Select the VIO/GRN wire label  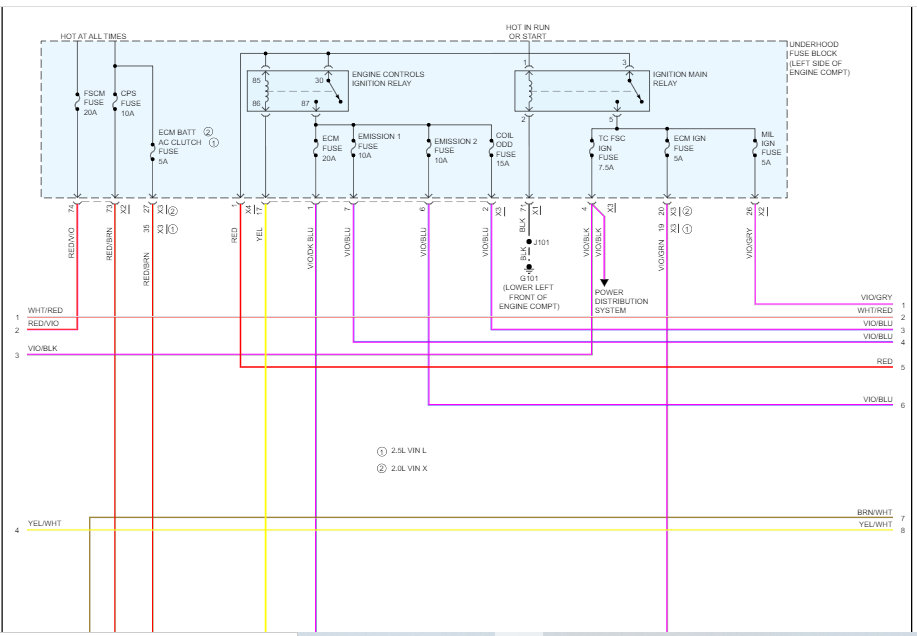pos(661,255)
